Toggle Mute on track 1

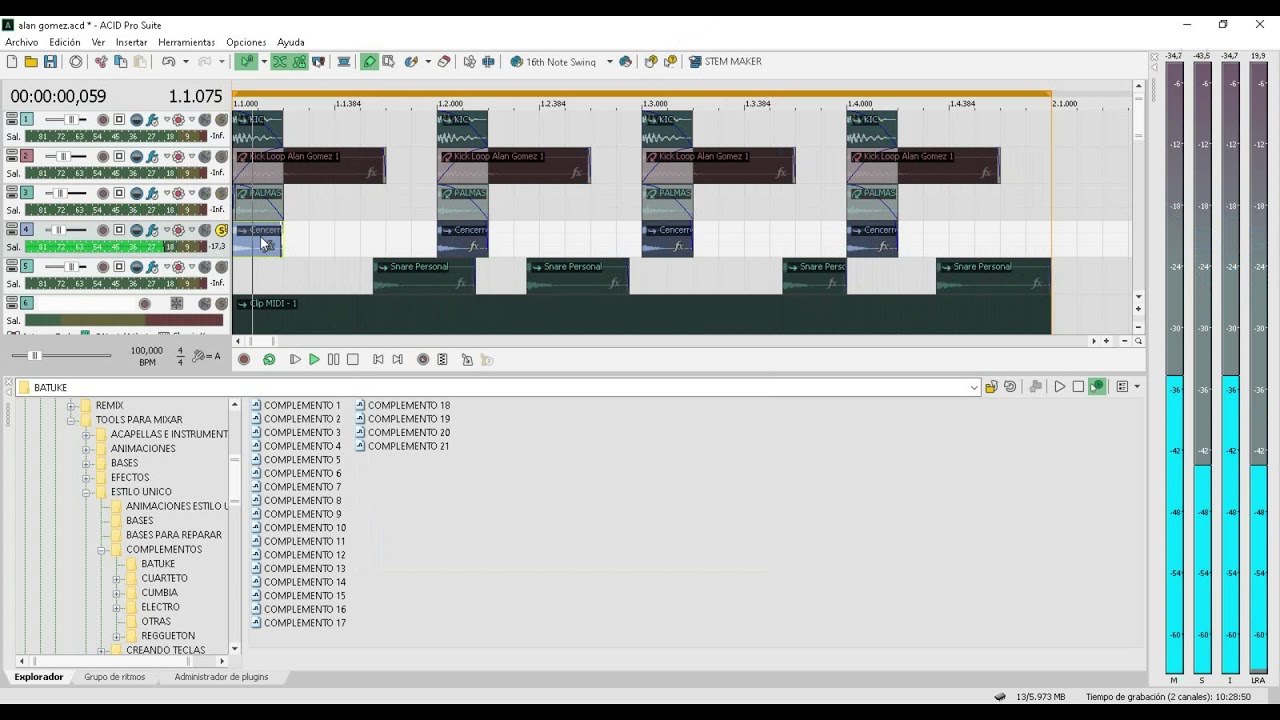pos(205,120)
